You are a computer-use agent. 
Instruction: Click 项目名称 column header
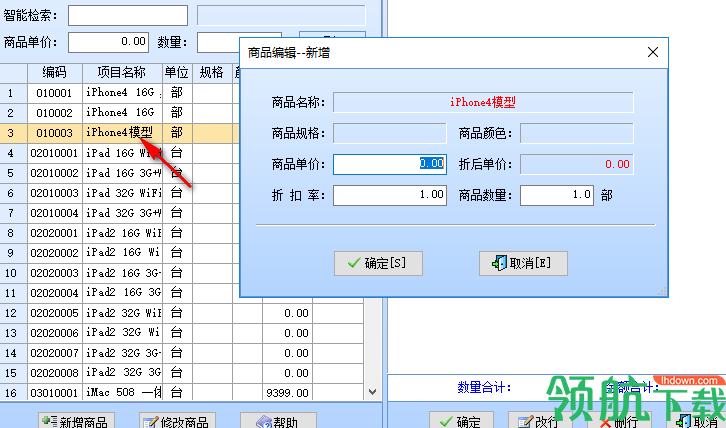click(x=122, y=73)
